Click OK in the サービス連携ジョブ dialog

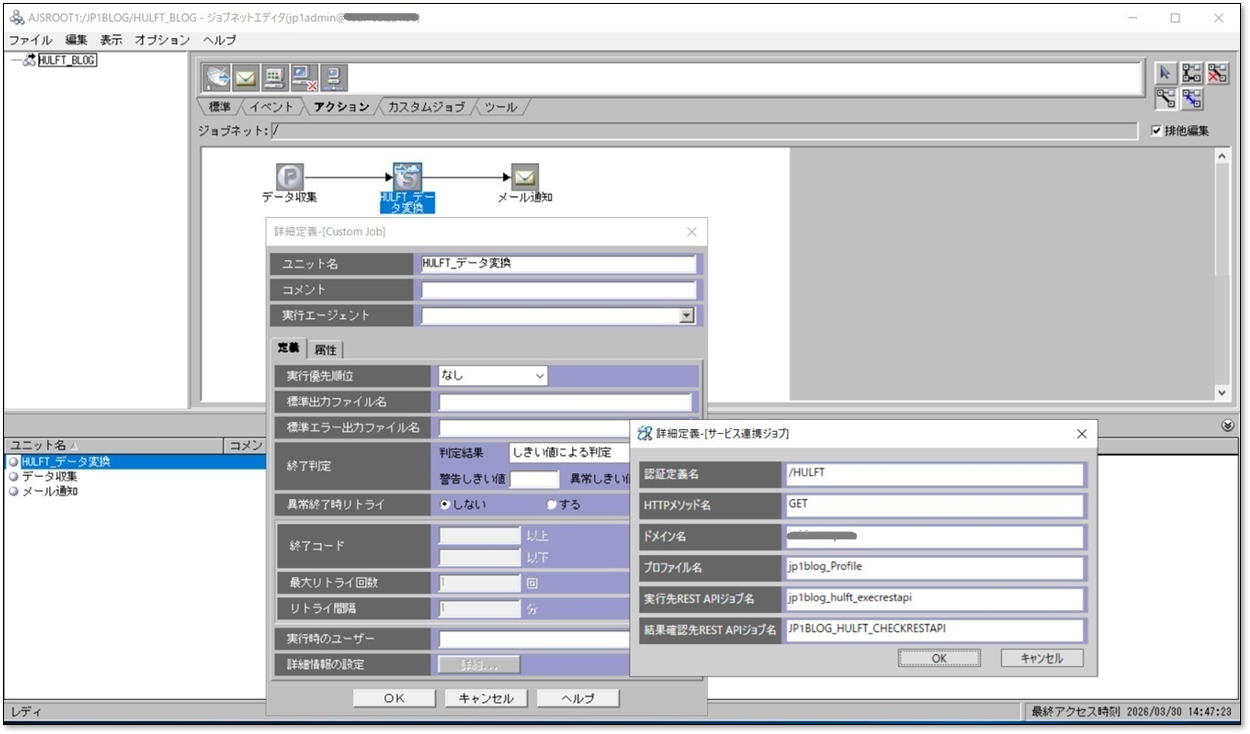point(939,658)
